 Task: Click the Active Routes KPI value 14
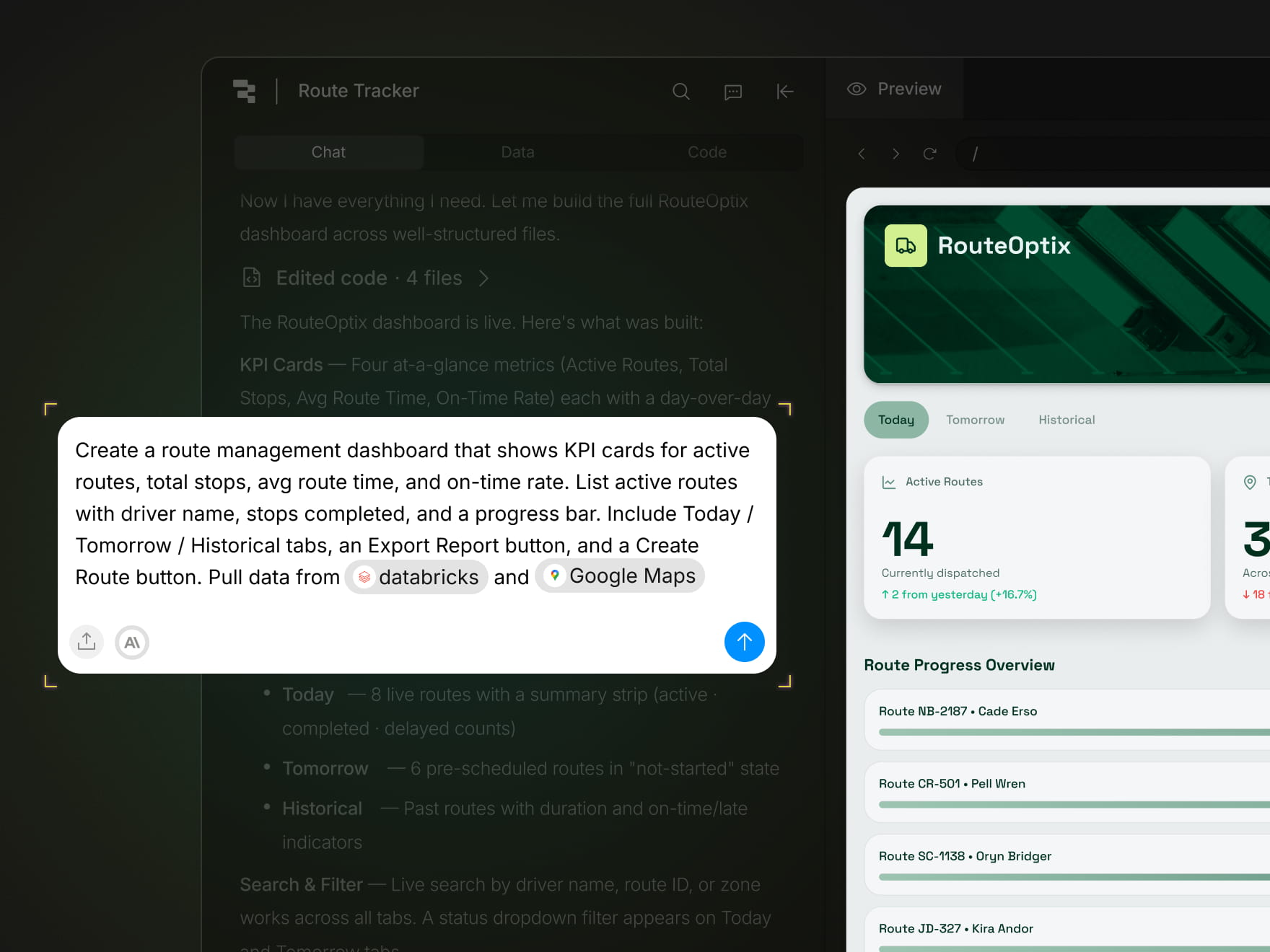click(908, 539)
